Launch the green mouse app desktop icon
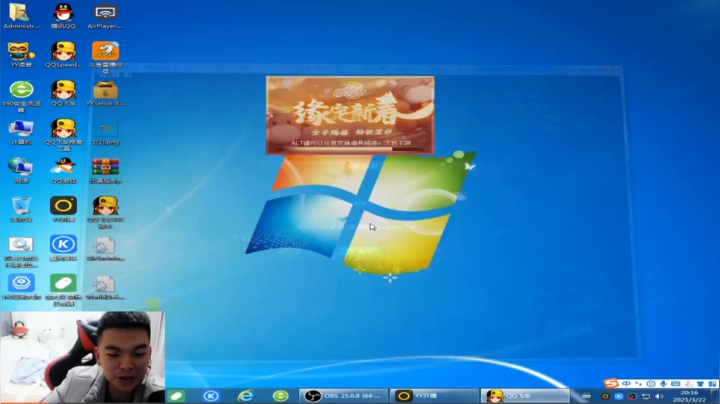 (x=63, y=289)
